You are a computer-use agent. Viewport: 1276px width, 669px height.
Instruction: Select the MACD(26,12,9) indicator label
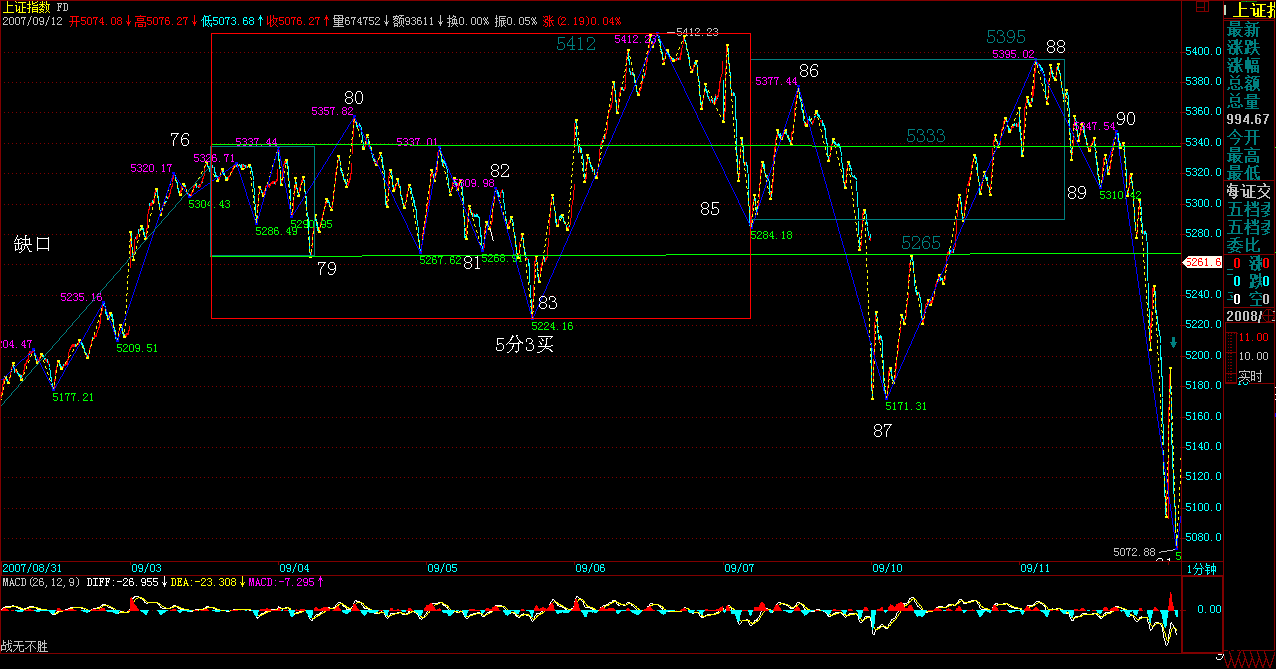(41, 581)
